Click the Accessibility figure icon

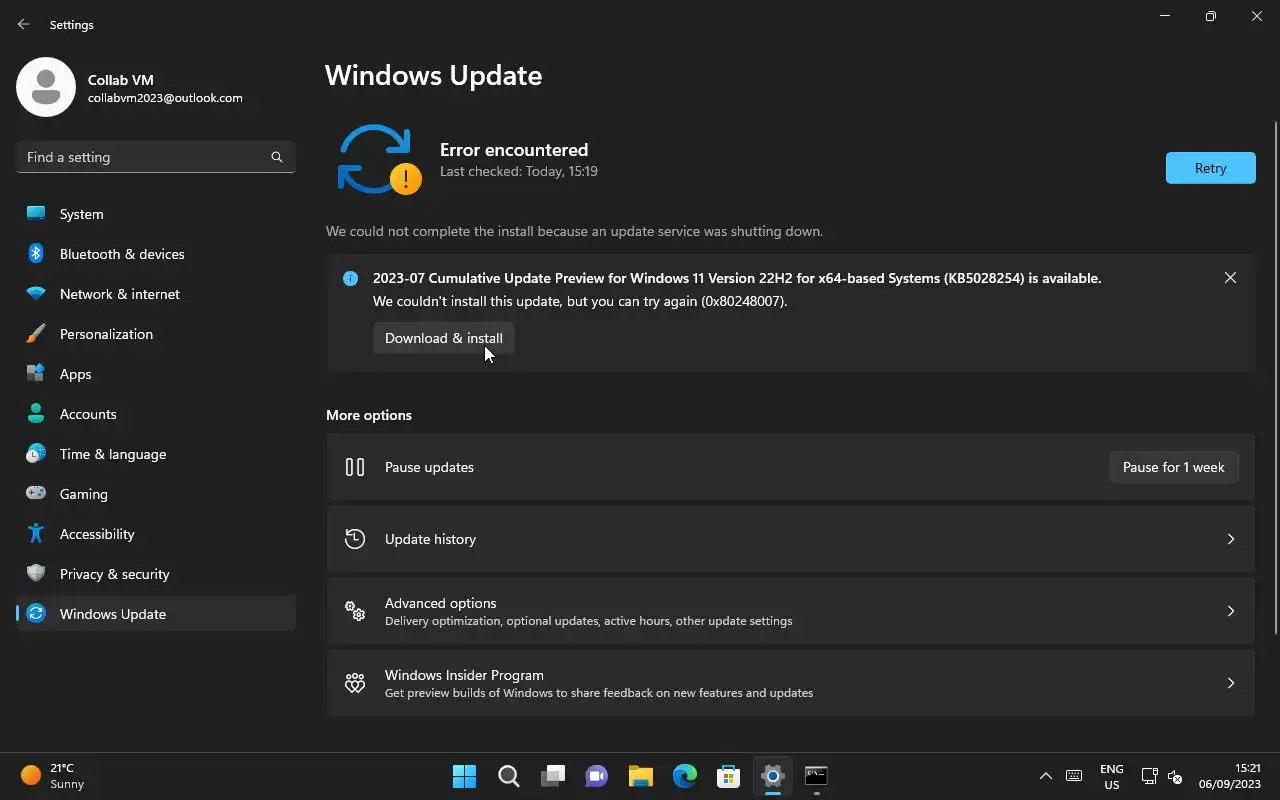click(36, 534)
